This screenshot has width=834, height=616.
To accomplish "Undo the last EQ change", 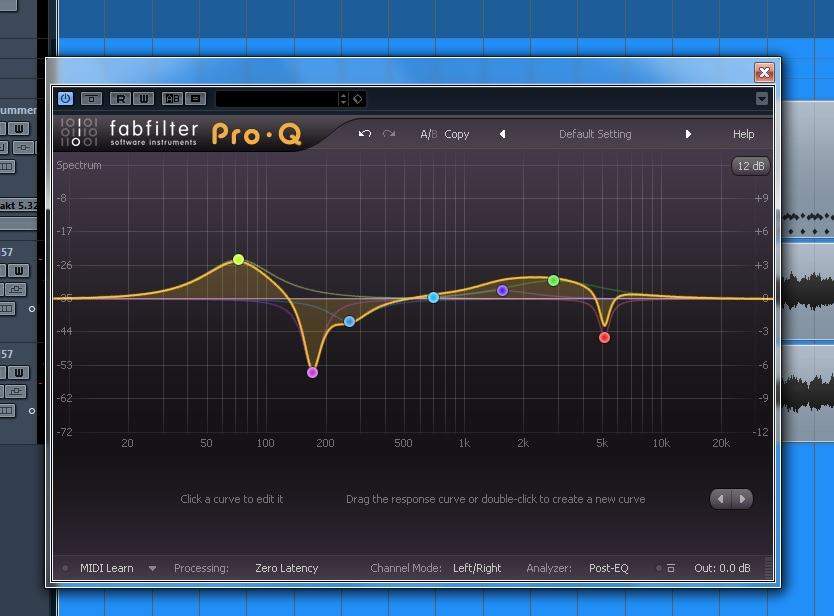I will click(x=364, y=134).
